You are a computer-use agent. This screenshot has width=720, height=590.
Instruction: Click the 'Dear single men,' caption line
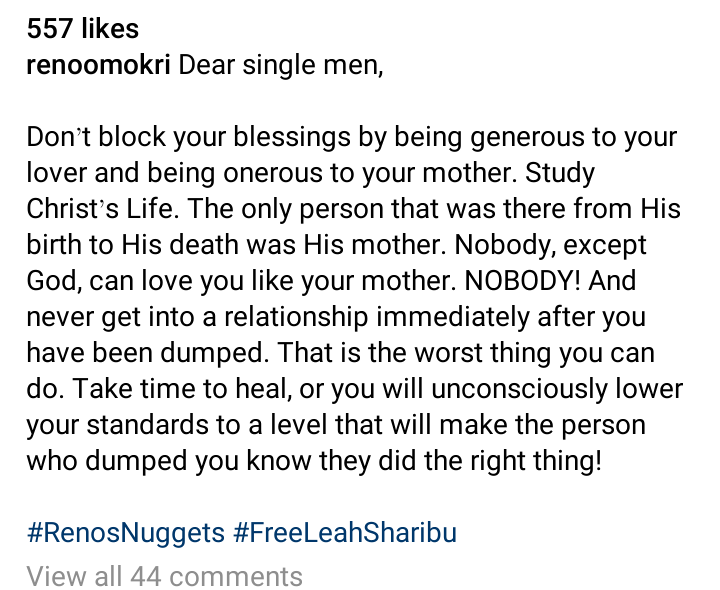pos(281,64)
